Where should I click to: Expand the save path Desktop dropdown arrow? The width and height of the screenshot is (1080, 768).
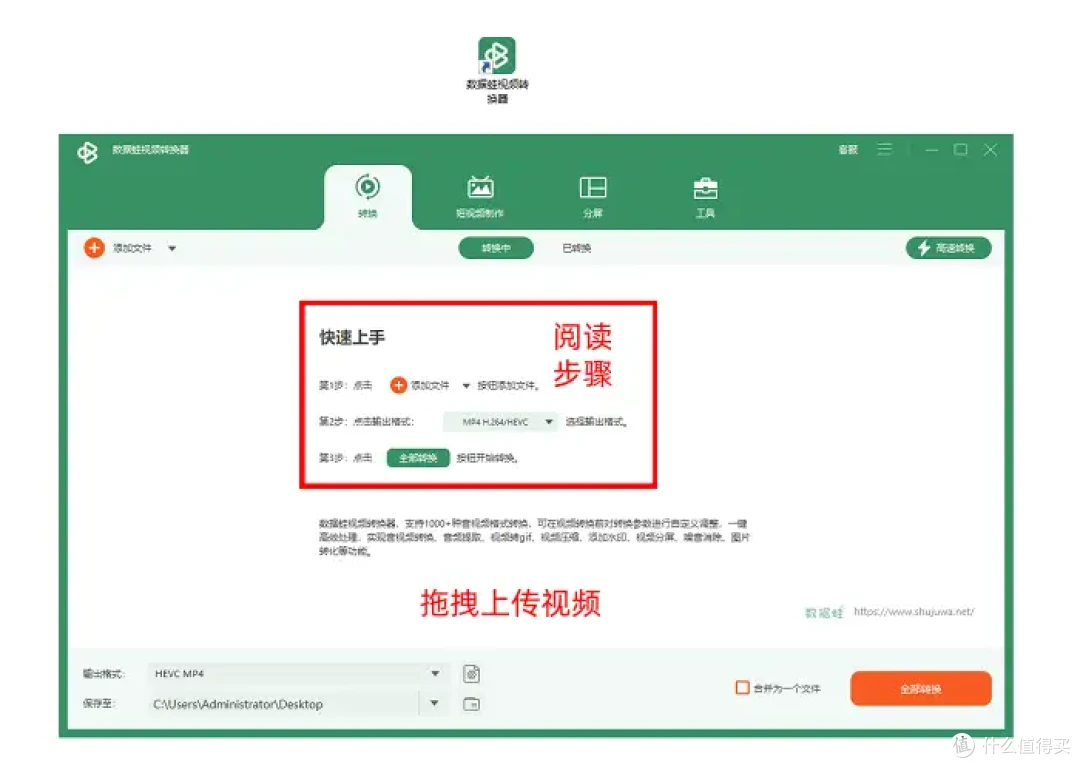coord(435,703)
